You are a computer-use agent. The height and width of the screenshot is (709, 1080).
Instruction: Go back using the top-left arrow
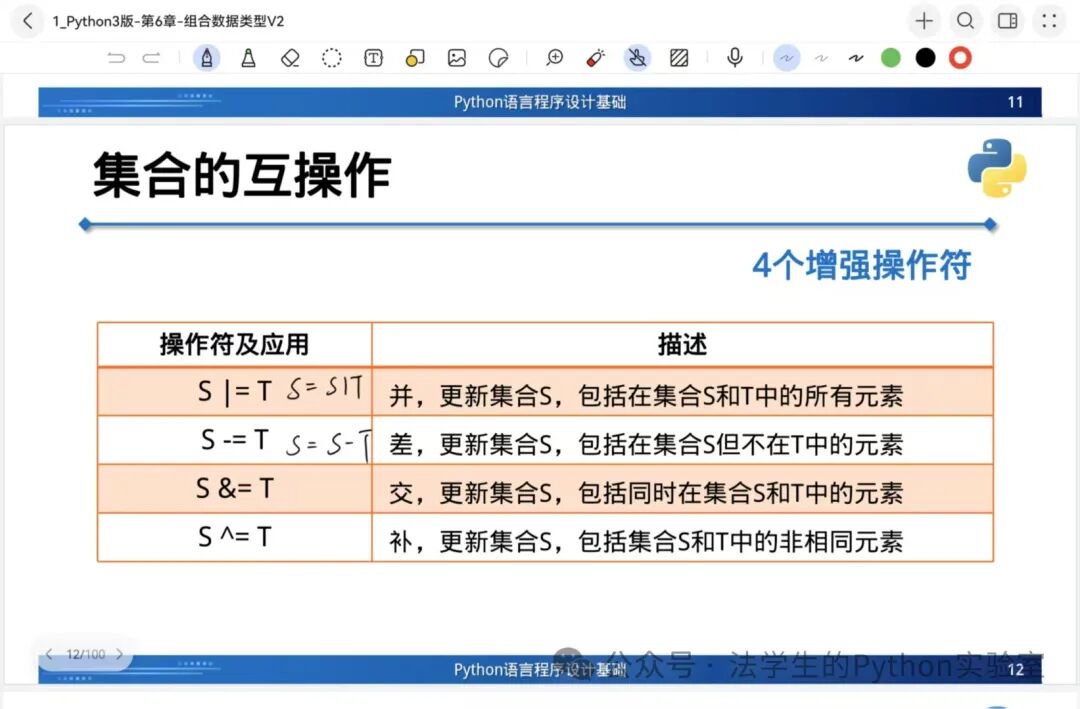[x=27, y=21]
